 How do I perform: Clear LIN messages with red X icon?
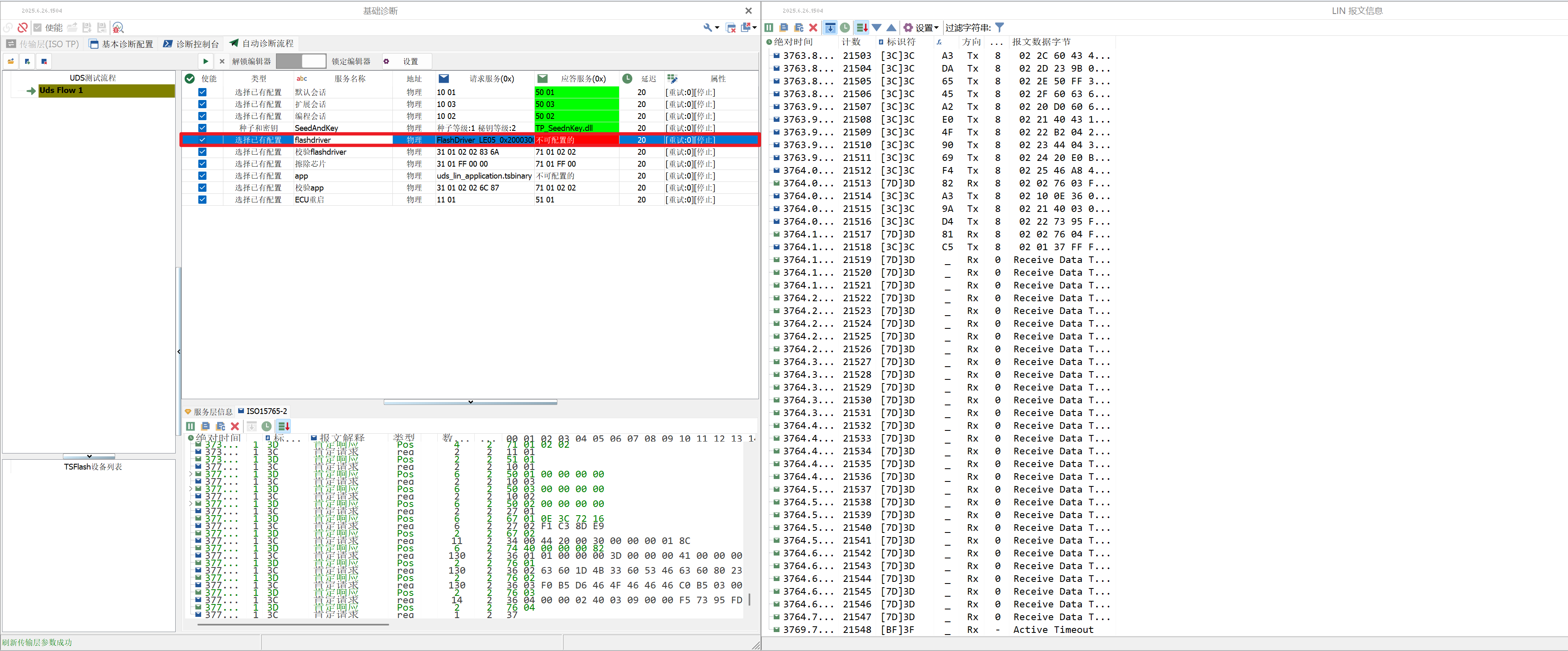point(813,28)
